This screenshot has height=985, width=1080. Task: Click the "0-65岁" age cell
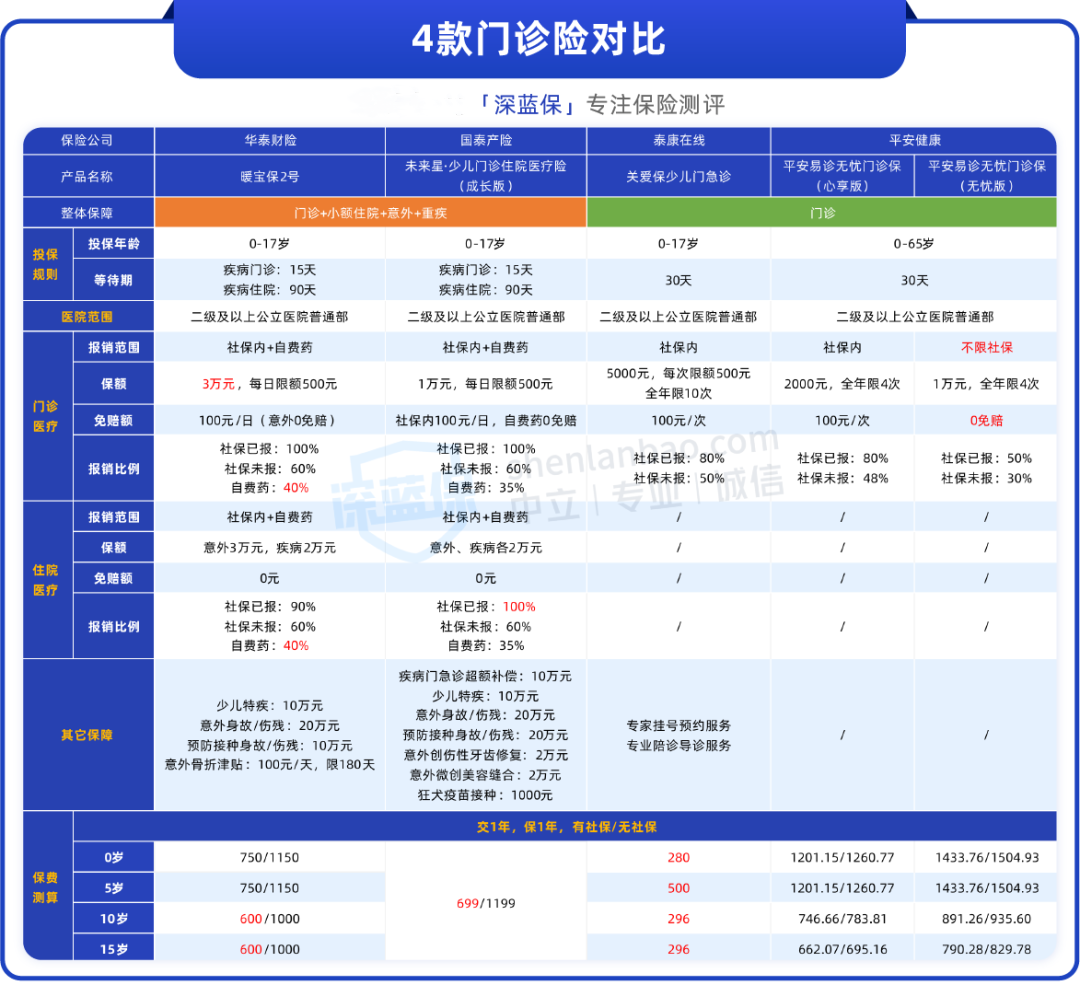point(913,244)
